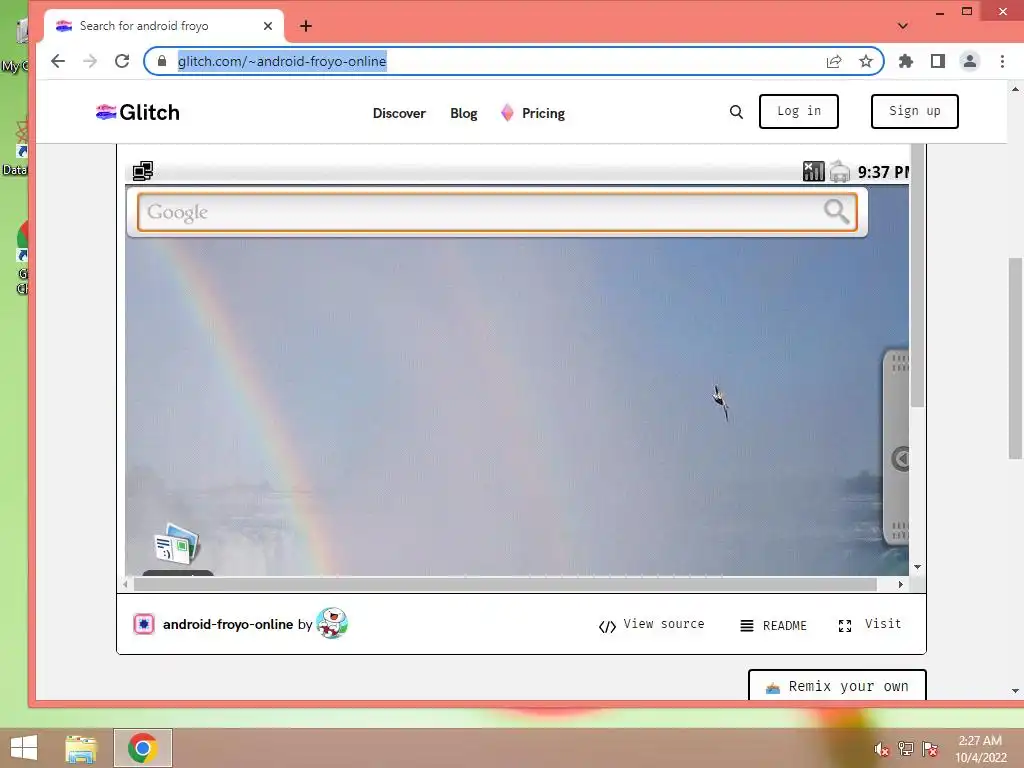Tap the Android app drawer side handle
1024x768 pixels.
pyautogui.click(x=896, y=447)
